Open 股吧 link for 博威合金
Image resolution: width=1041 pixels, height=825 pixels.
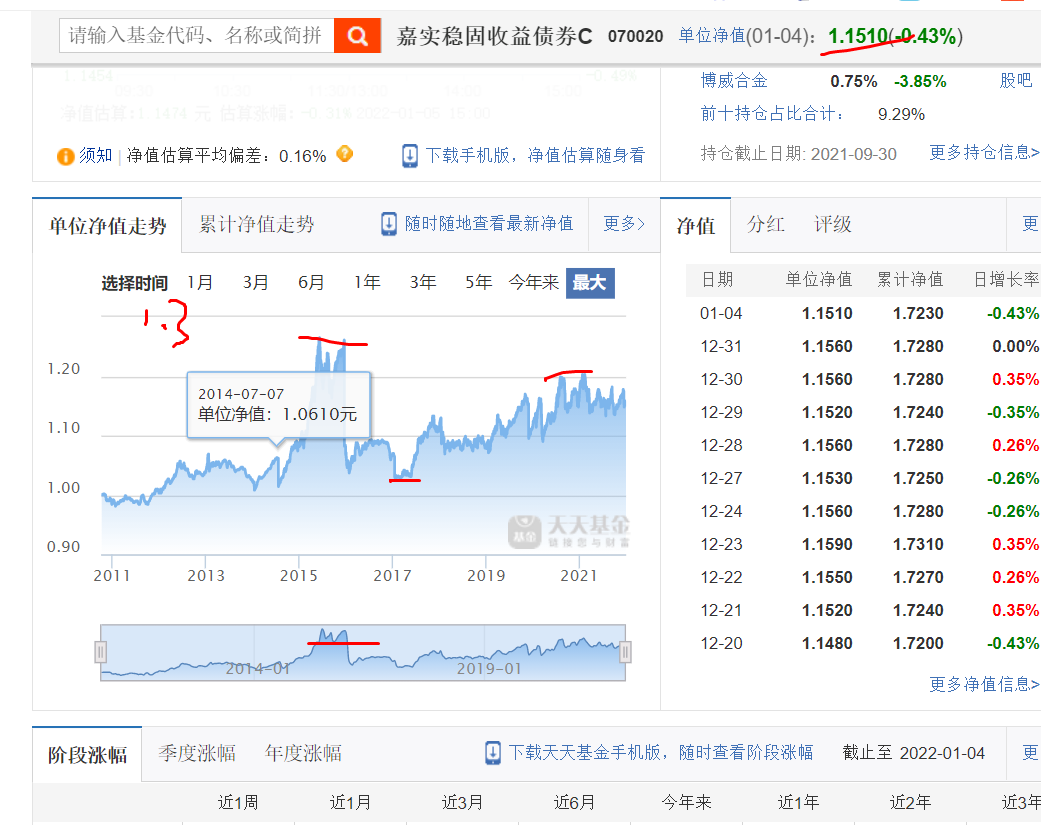pyautogui.click(x=1016, y=80)
